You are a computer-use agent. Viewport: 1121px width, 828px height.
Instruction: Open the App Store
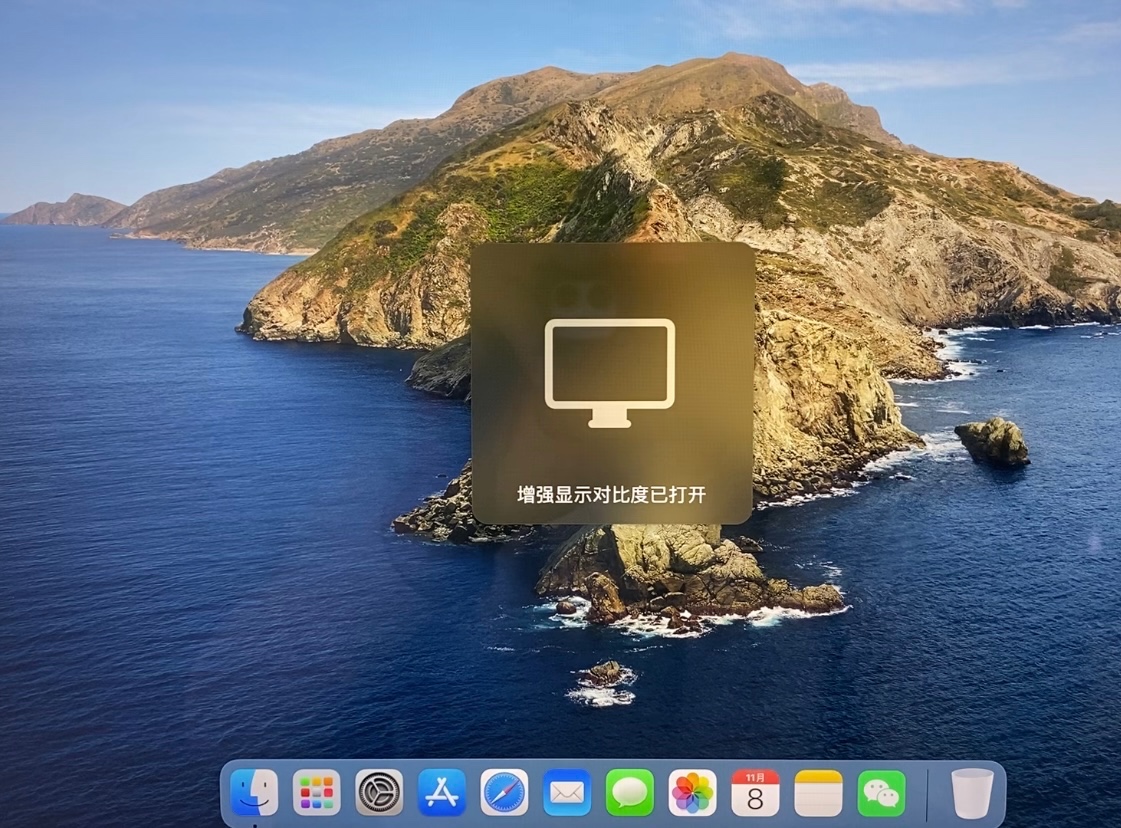[442, 793]
